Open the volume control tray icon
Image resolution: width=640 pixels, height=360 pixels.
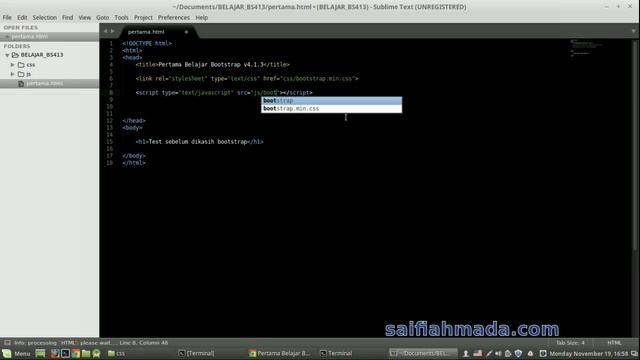498,353
